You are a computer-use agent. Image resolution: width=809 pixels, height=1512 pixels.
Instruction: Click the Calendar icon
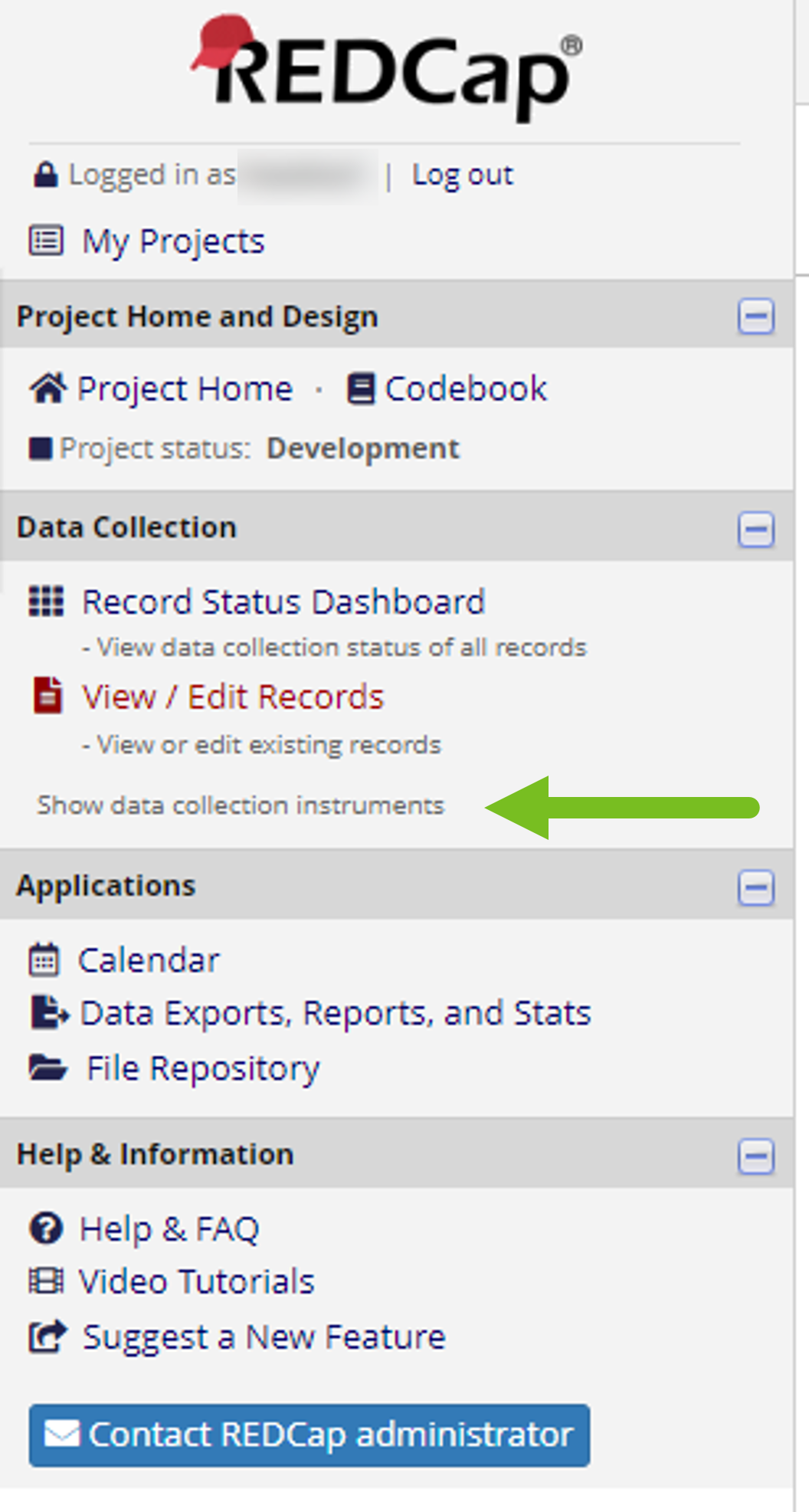tap(44, 959)
